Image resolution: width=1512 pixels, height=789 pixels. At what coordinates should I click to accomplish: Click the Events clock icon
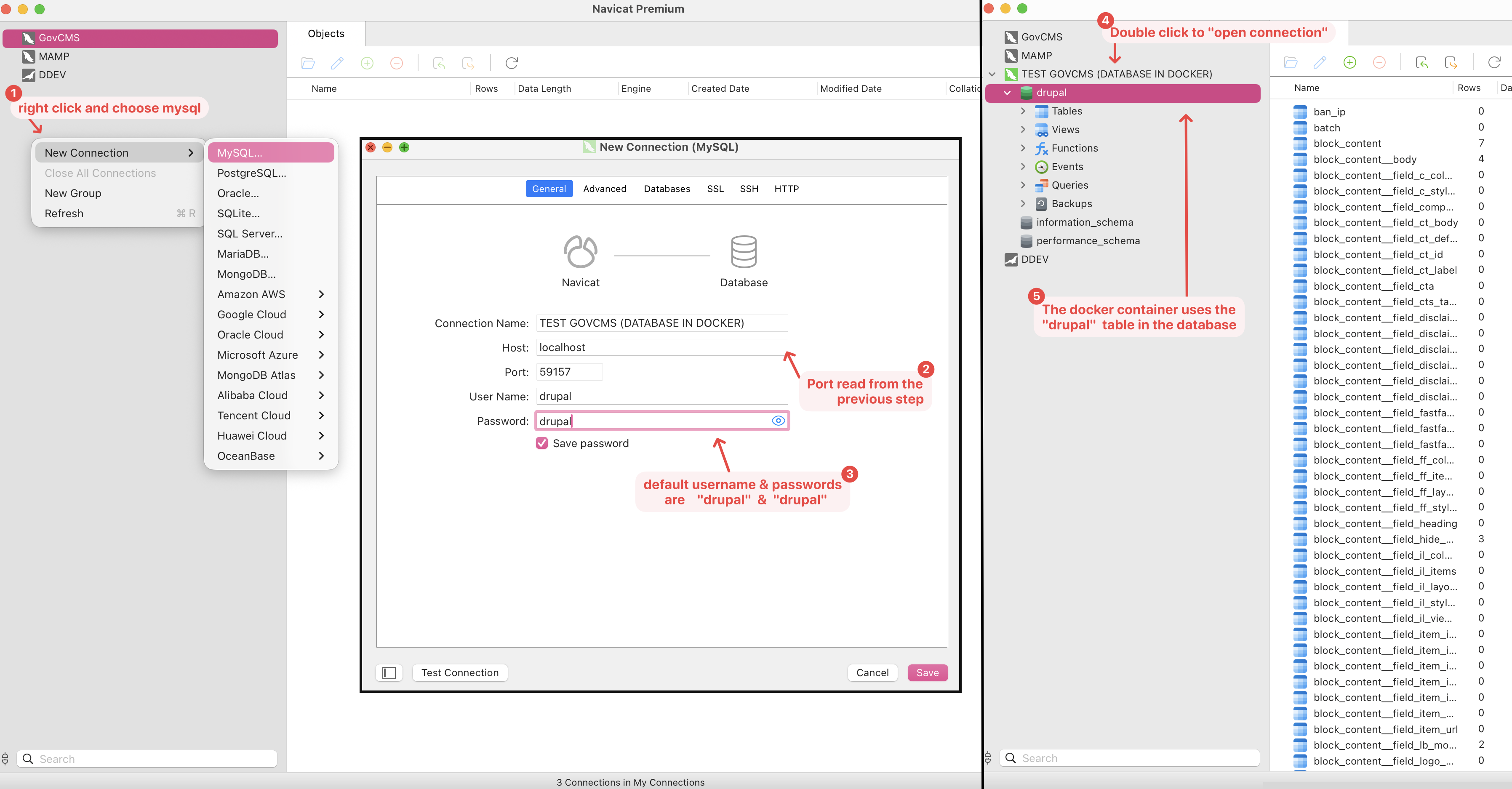(1041, 167)
